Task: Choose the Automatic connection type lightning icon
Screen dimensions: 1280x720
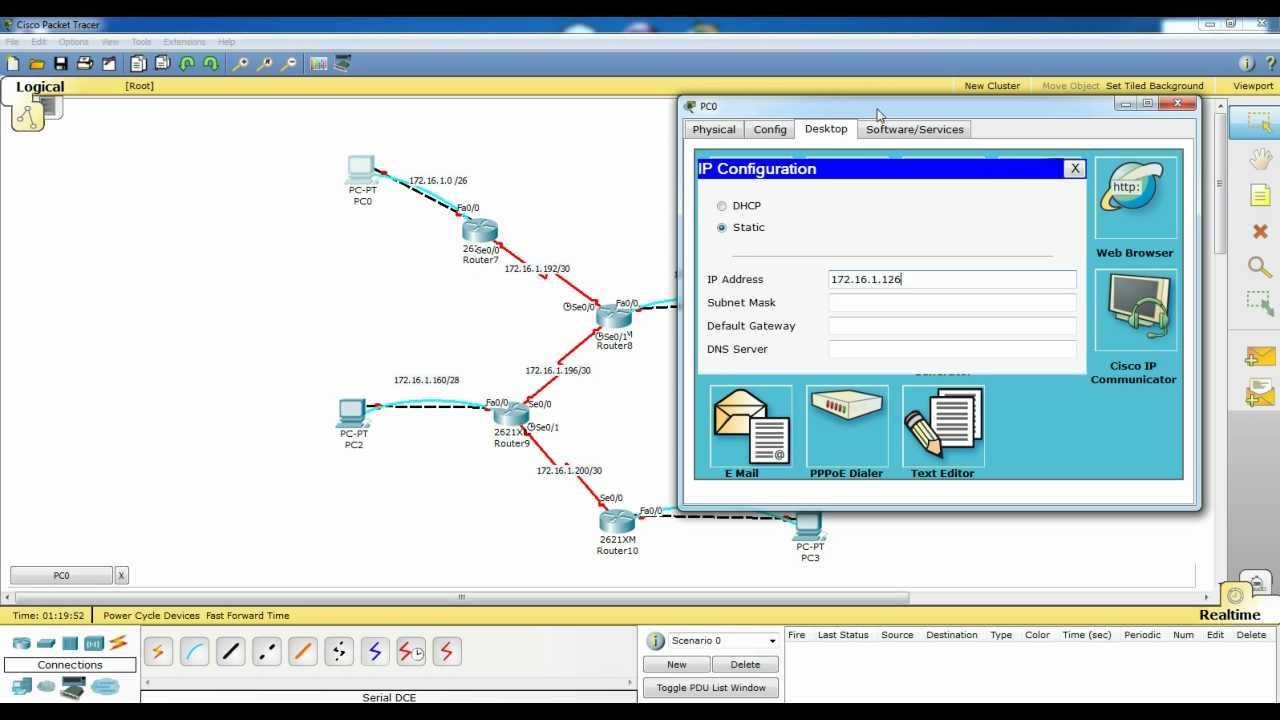Action: (158, 652)
